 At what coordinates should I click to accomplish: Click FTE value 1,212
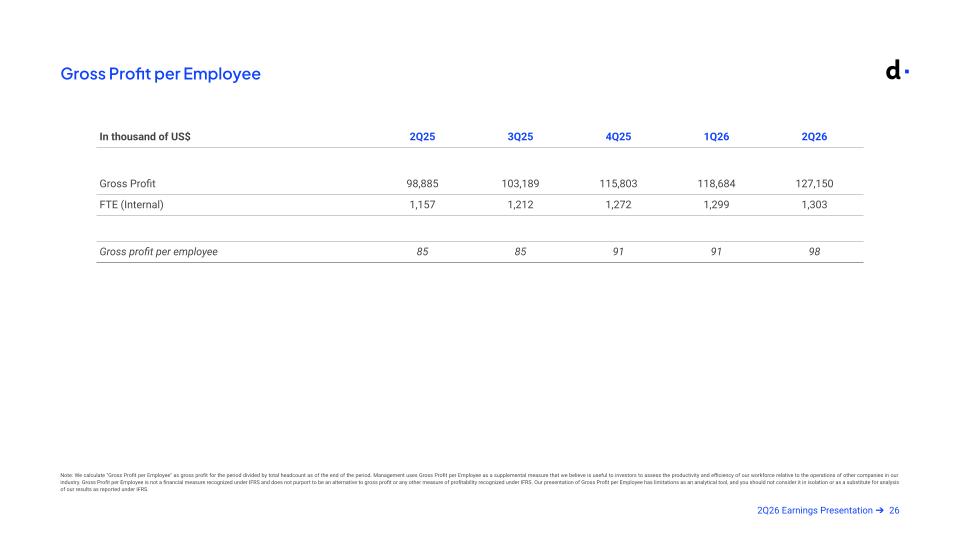click(x=520, y=204)
